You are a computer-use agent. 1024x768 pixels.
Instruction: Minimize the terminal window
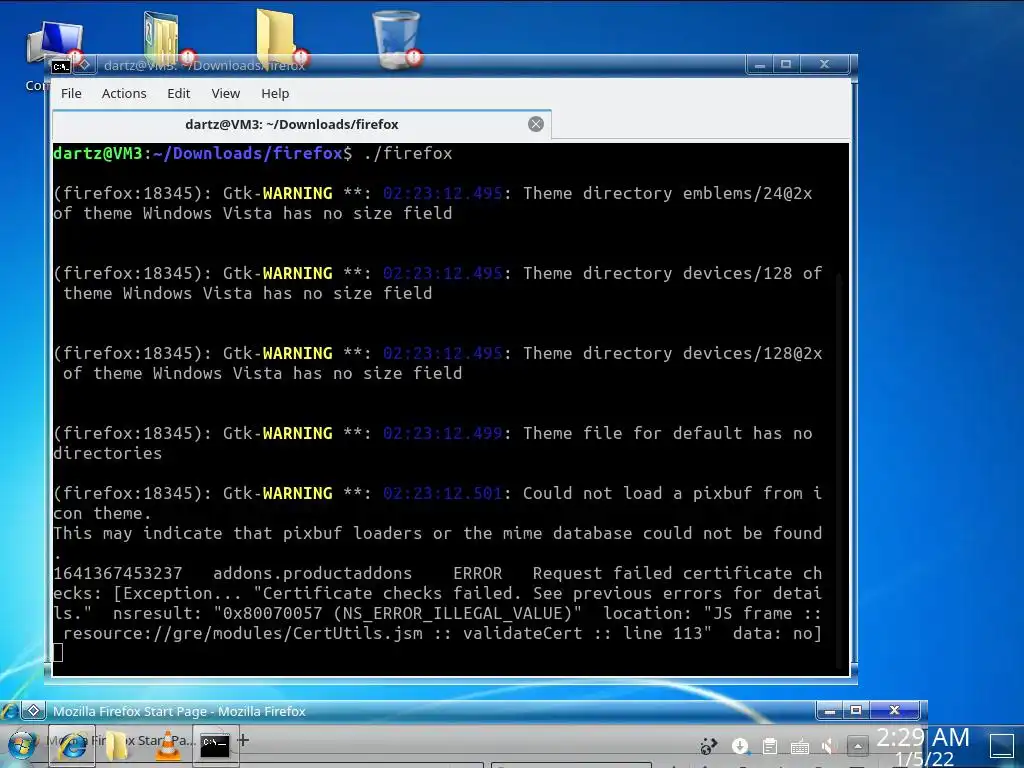pos(760,64)
